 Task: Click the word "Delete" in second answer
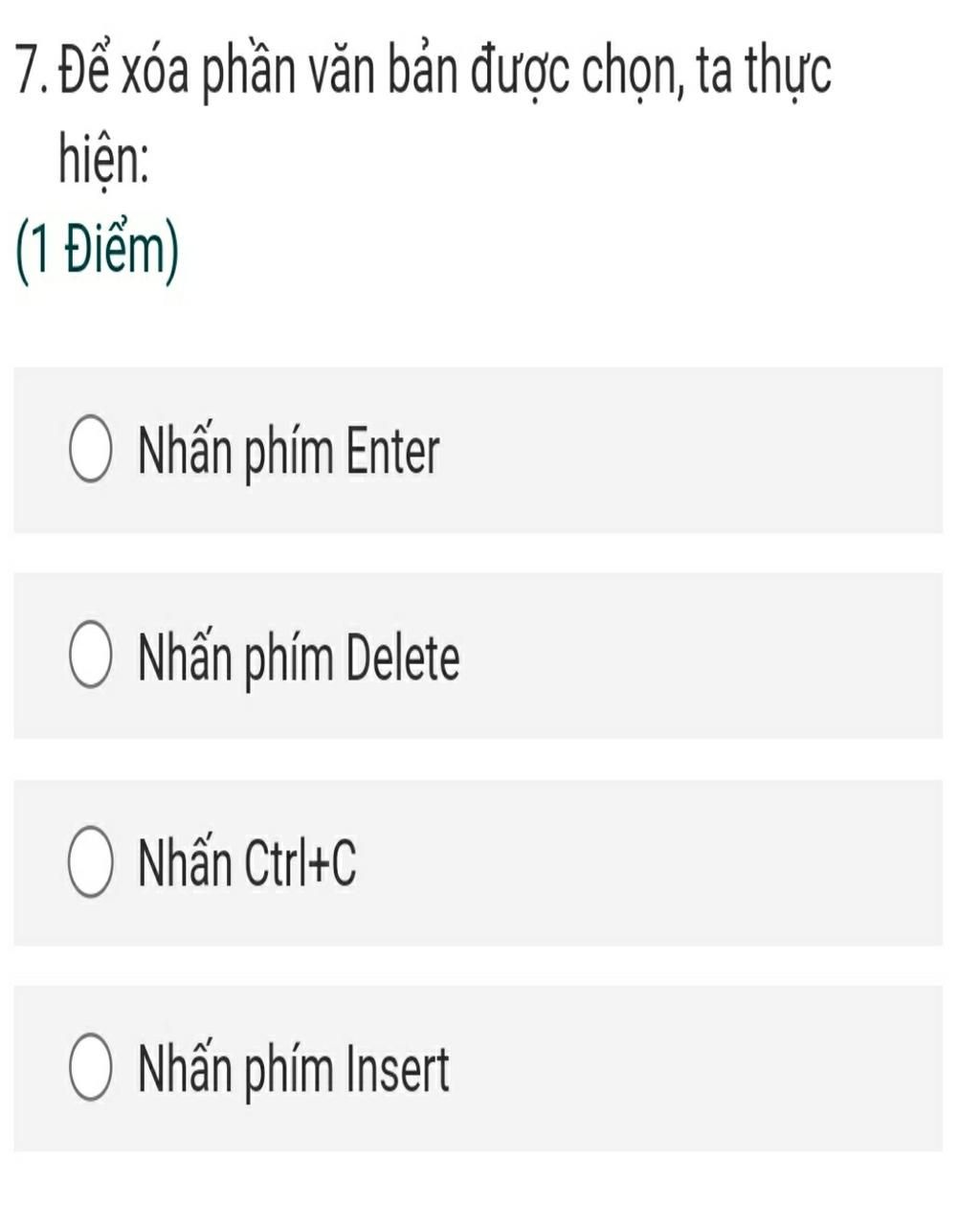click(x=402, y=658)
